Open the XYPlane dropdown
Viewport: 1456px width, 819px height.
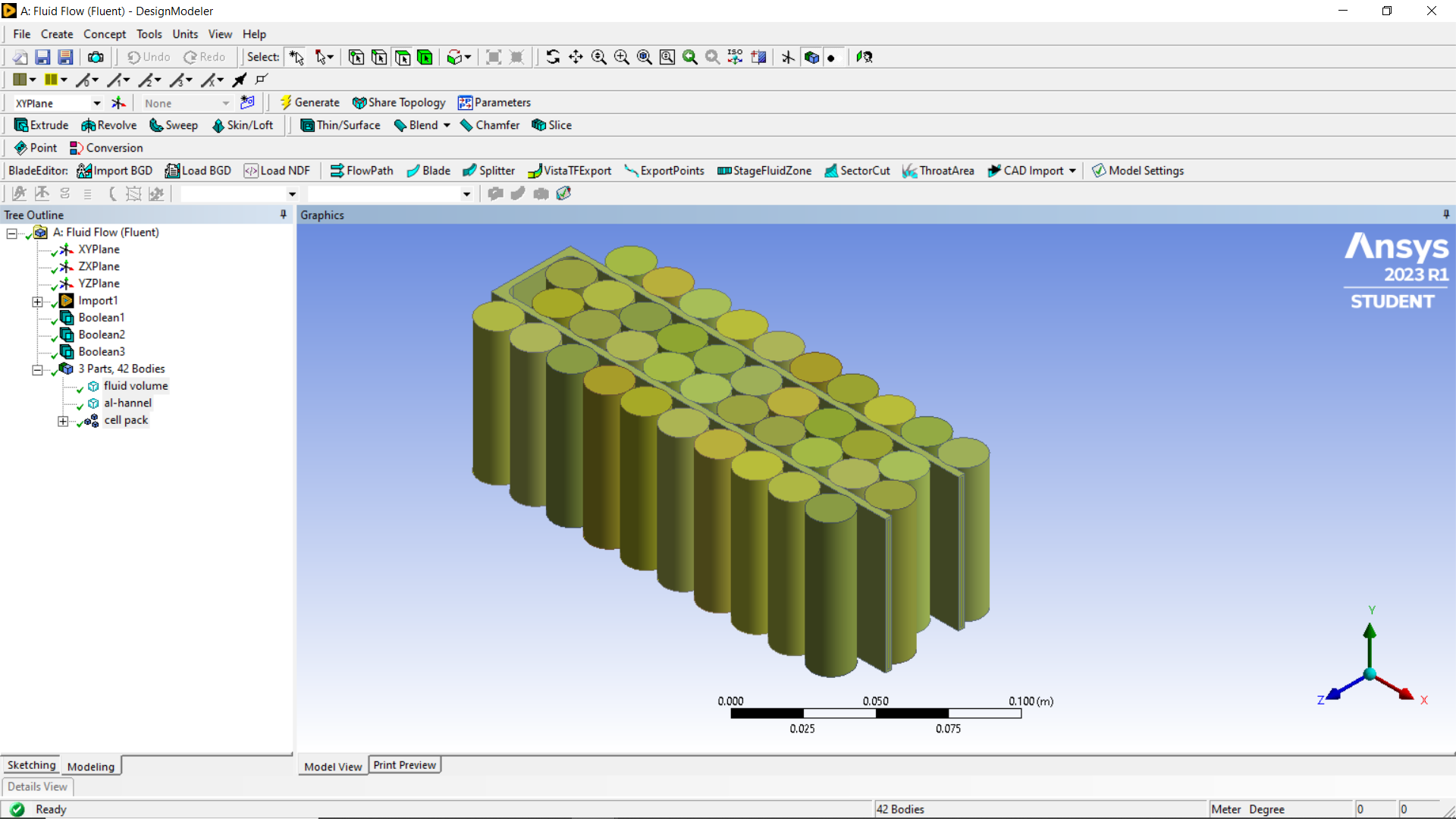(x=96, y=103)
